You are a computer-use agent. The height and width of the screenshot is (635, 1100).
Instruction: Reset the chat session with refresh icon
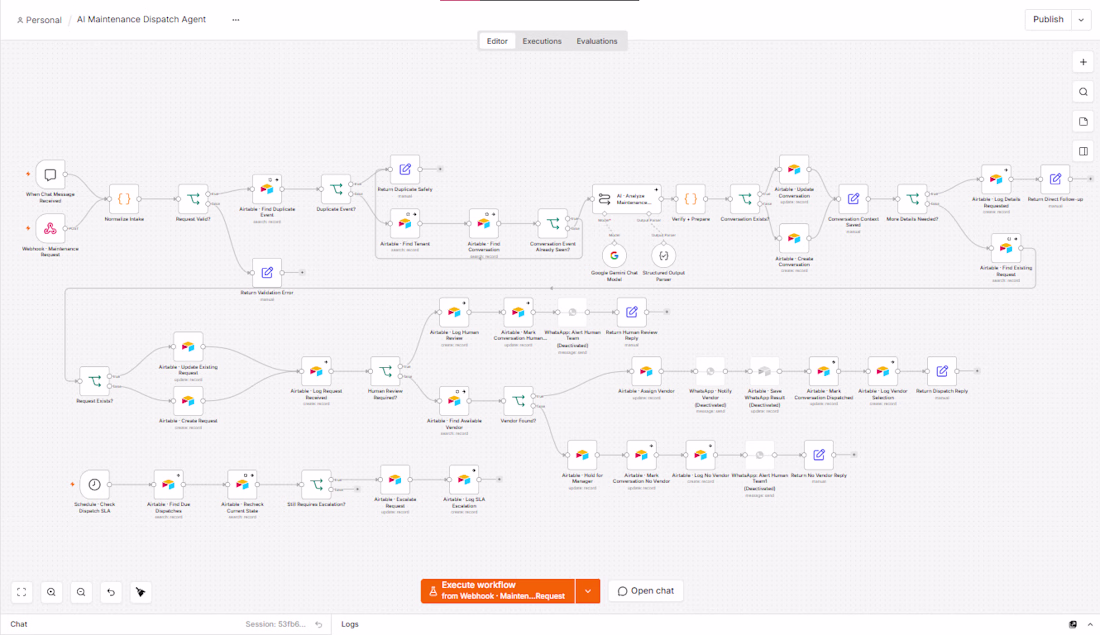(x=318, y=624)
